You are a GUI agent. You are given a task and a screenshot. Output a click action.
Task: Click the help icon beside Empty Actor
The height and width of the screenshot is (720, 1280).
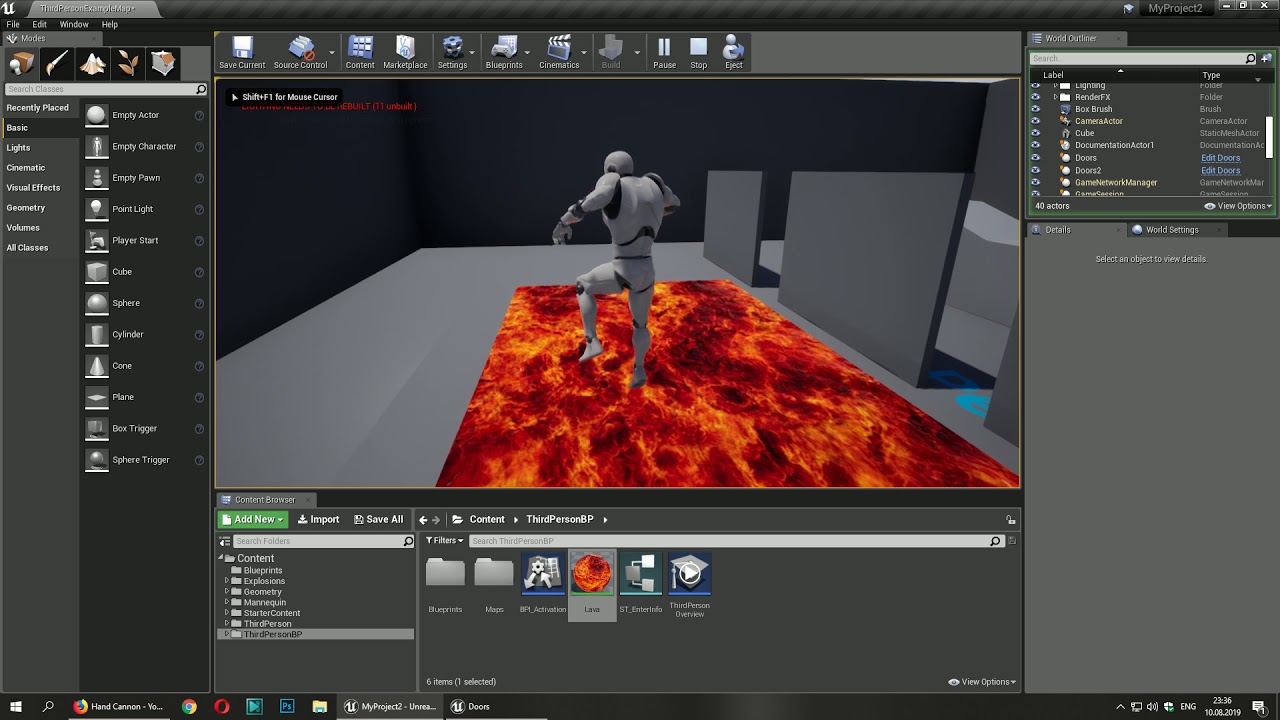(x=199, y=116)
